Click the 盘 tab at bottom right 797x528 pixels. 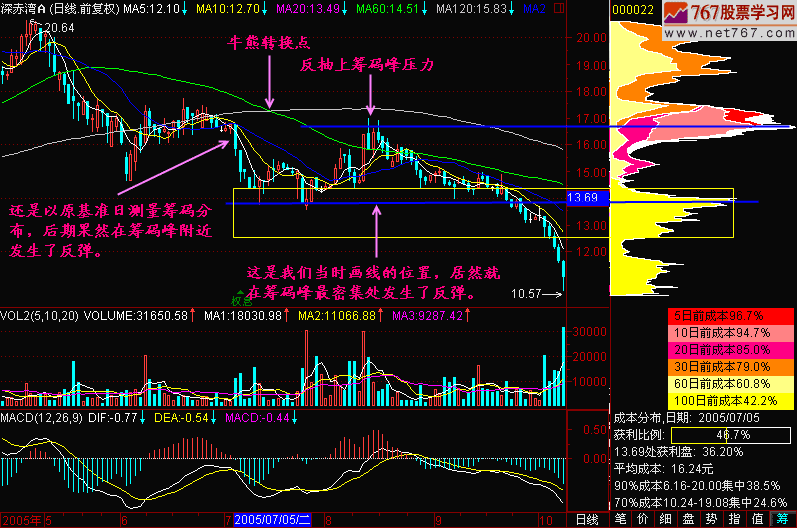tap(687, 519)
